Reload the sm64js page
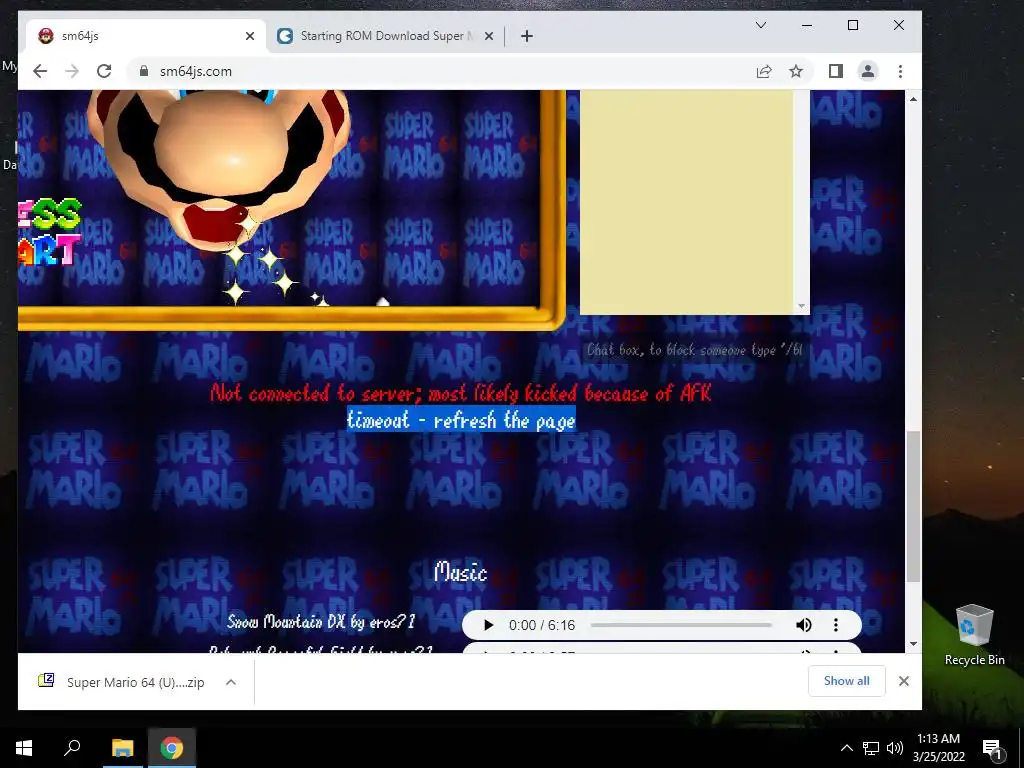Image resolution: width=1024 pixels, height=768 pixels. pos(104,71)
